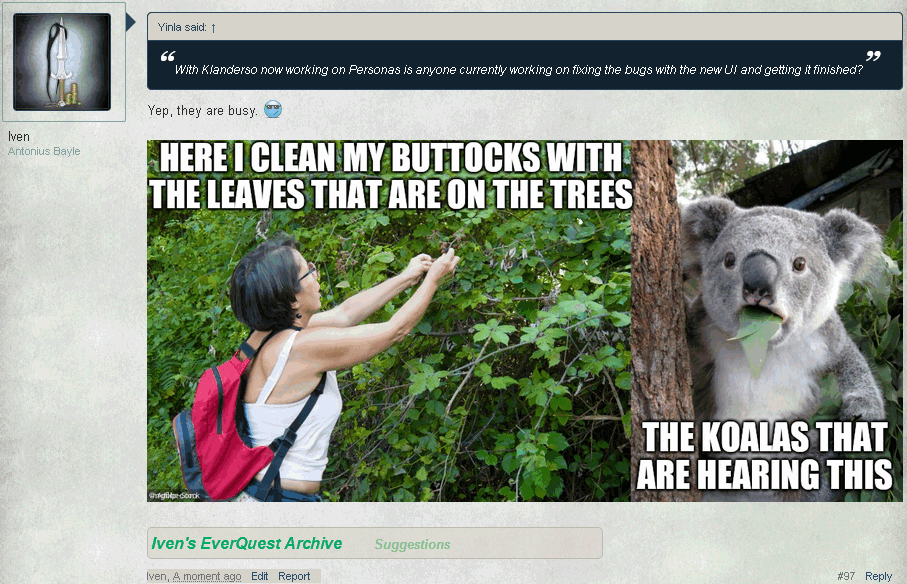This screenshot has height=584, width=907.
Task: Follow the "Yinla said:" quote link
Action: [x=182, y=27]
